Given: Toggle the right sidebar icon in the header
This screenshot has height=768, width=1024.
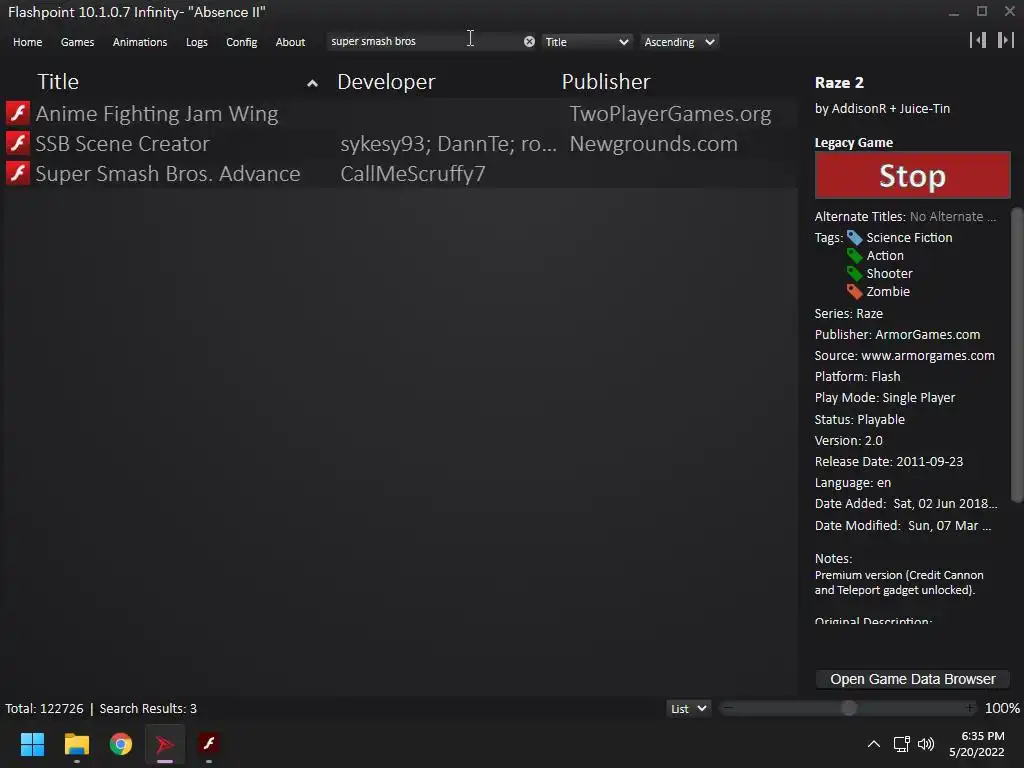Looking at the screenshot, I should click(x=1006, y=40).
